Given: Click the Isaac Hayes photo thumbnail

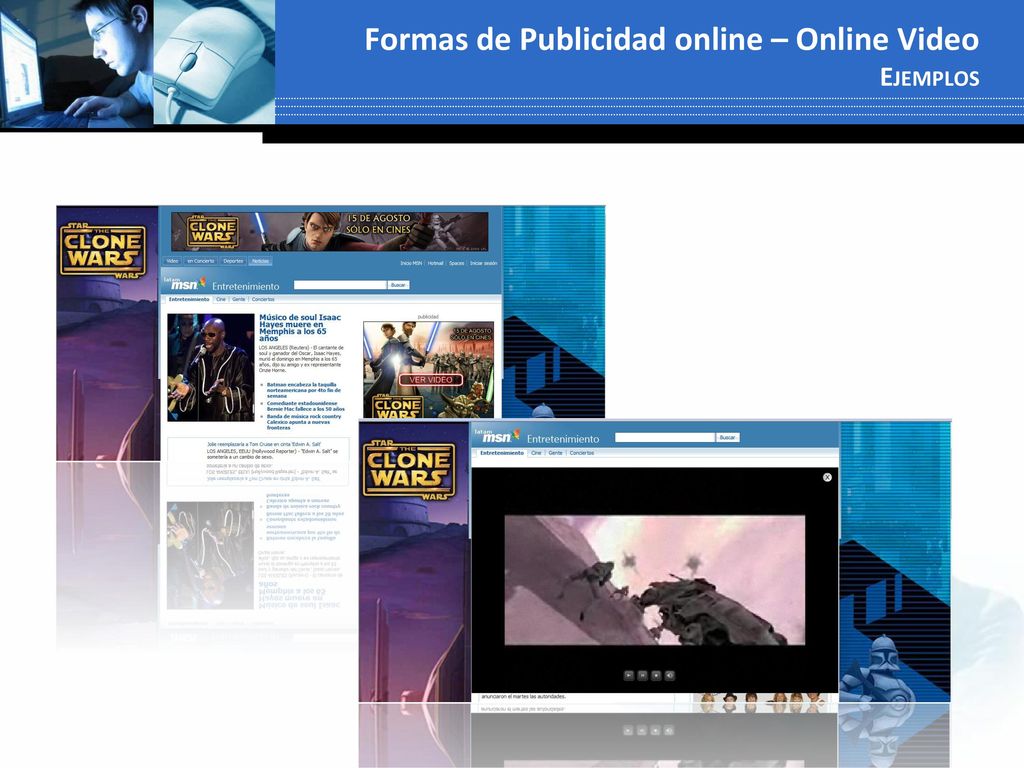Looking at the screenshot, I should (x=210, y=367).
